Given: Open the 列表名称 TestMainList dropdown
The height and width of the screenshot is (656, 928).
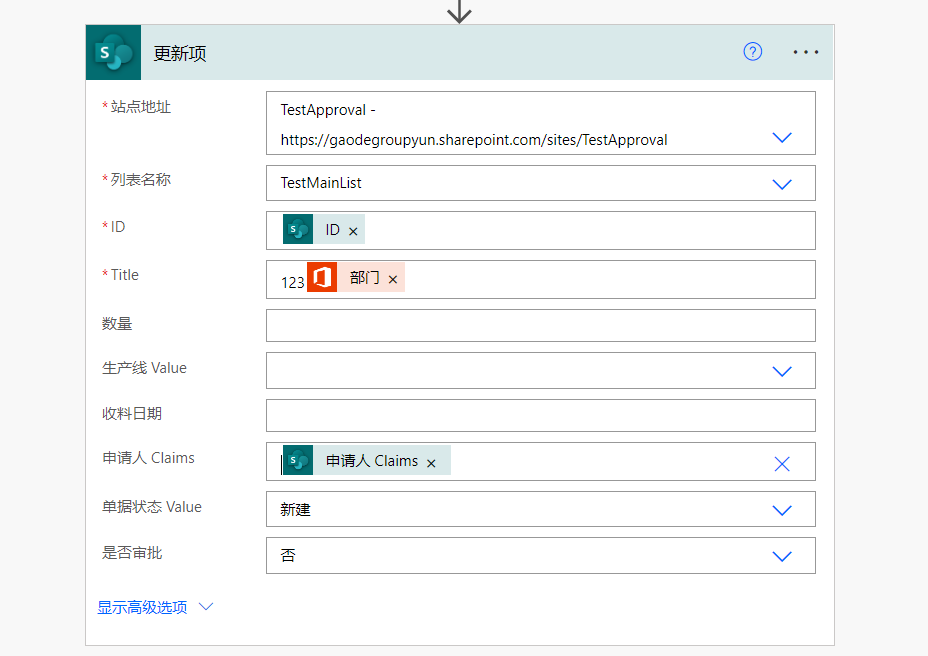Looking at the screenshot, I should point(782,184).
